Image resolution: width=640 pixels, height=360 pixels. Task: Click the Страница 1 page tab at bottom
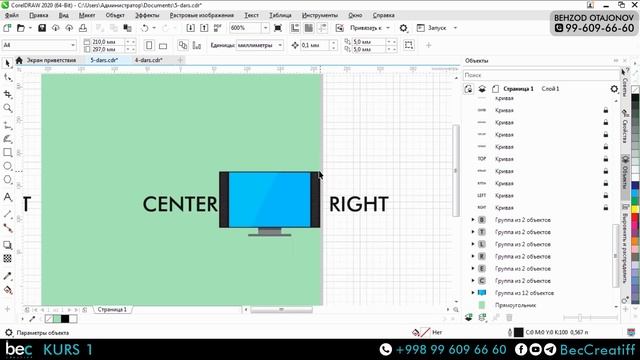coord(112,309)
